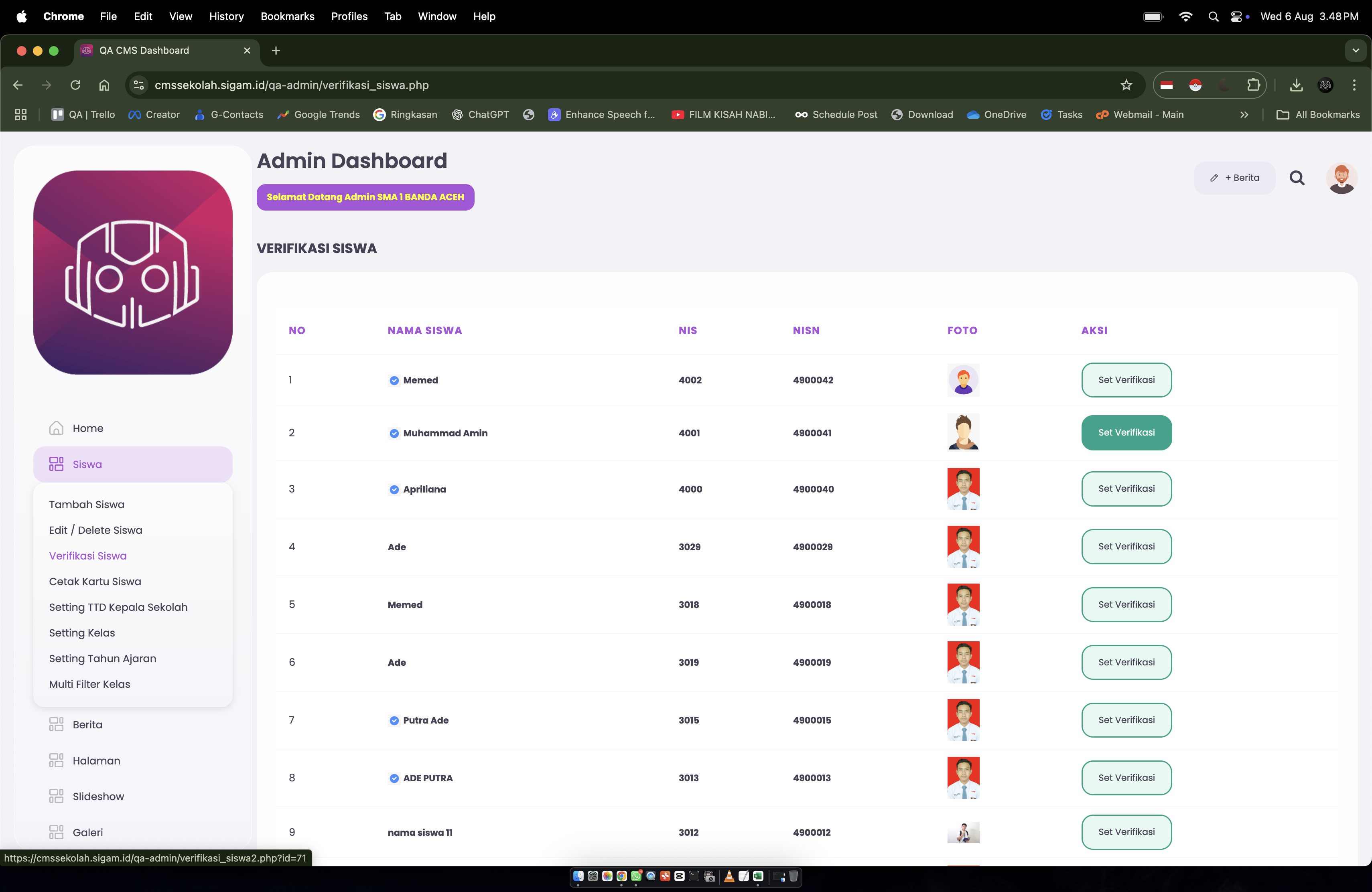The height and width of the screenshot is (892, 1372).
Task: Open the Bookmarks menu in menu bar
Action: coord(287,16)
